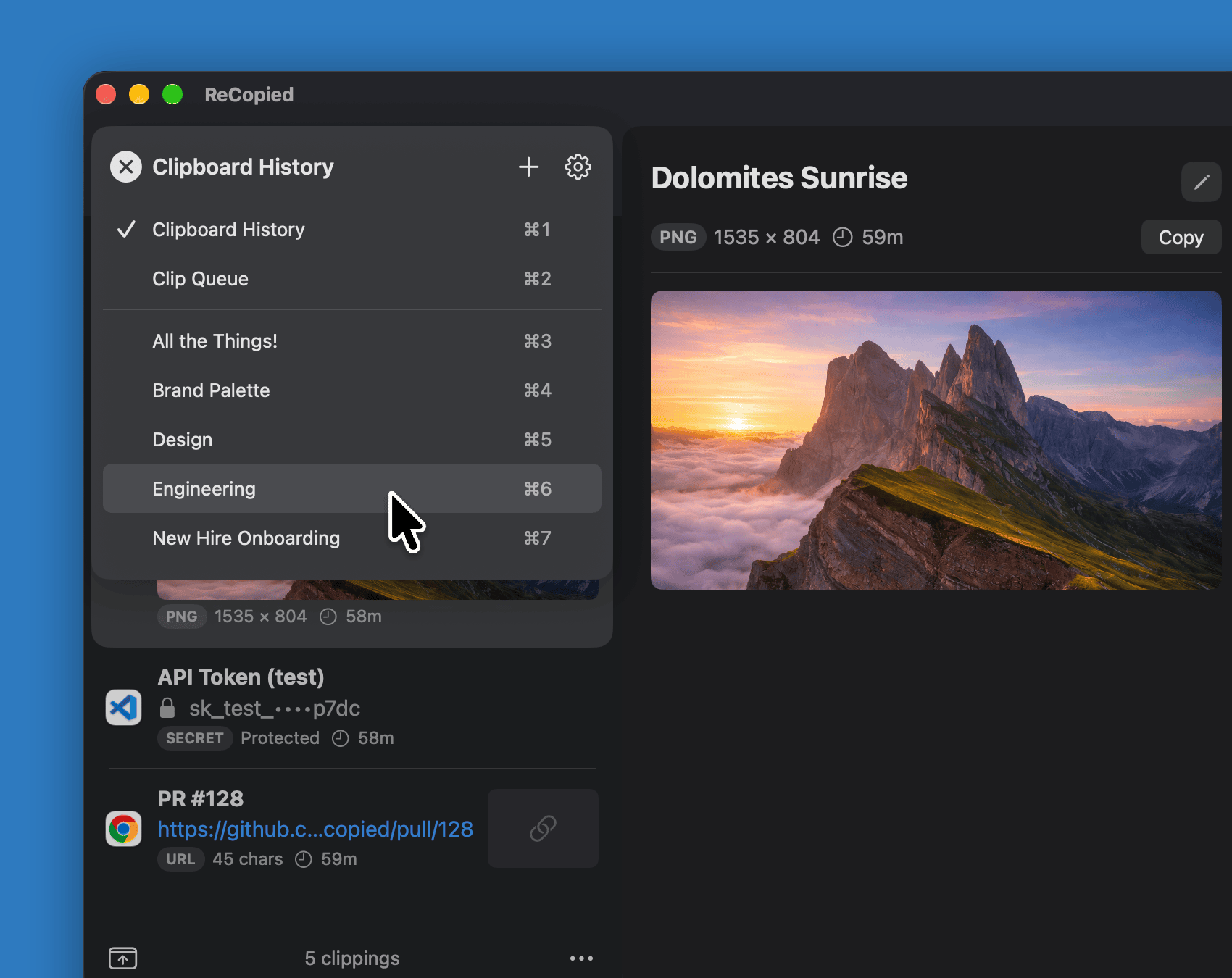Click the 5 clippings status text

[352, 958]
